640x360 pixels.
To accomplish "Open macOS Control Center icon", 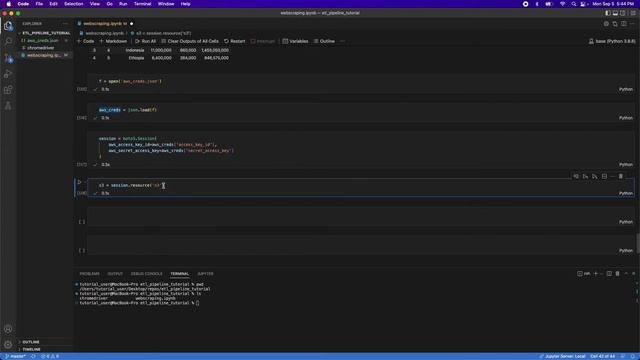I will [583, 4].
